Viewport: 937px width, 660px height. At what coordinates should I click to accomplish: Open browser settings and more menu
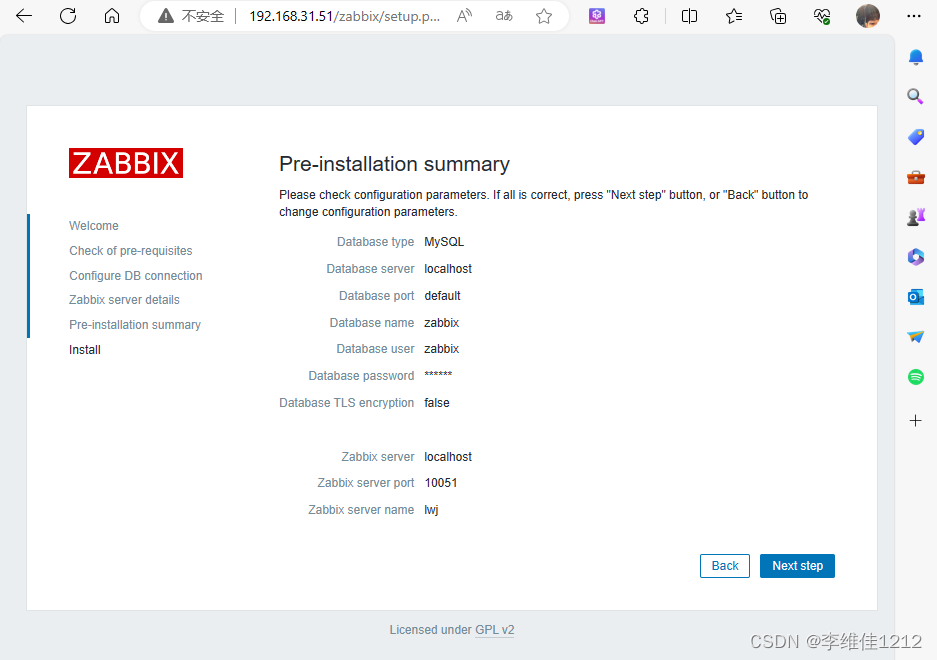[x=914, y=16]
